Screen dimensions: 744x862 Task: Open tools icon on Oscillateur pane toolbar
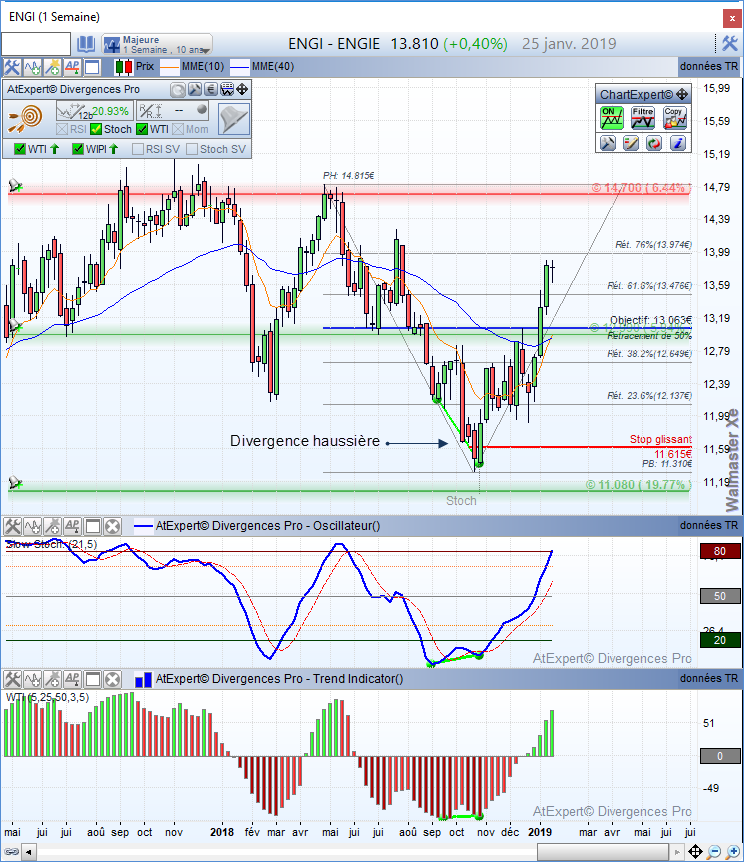coord(13,527)
